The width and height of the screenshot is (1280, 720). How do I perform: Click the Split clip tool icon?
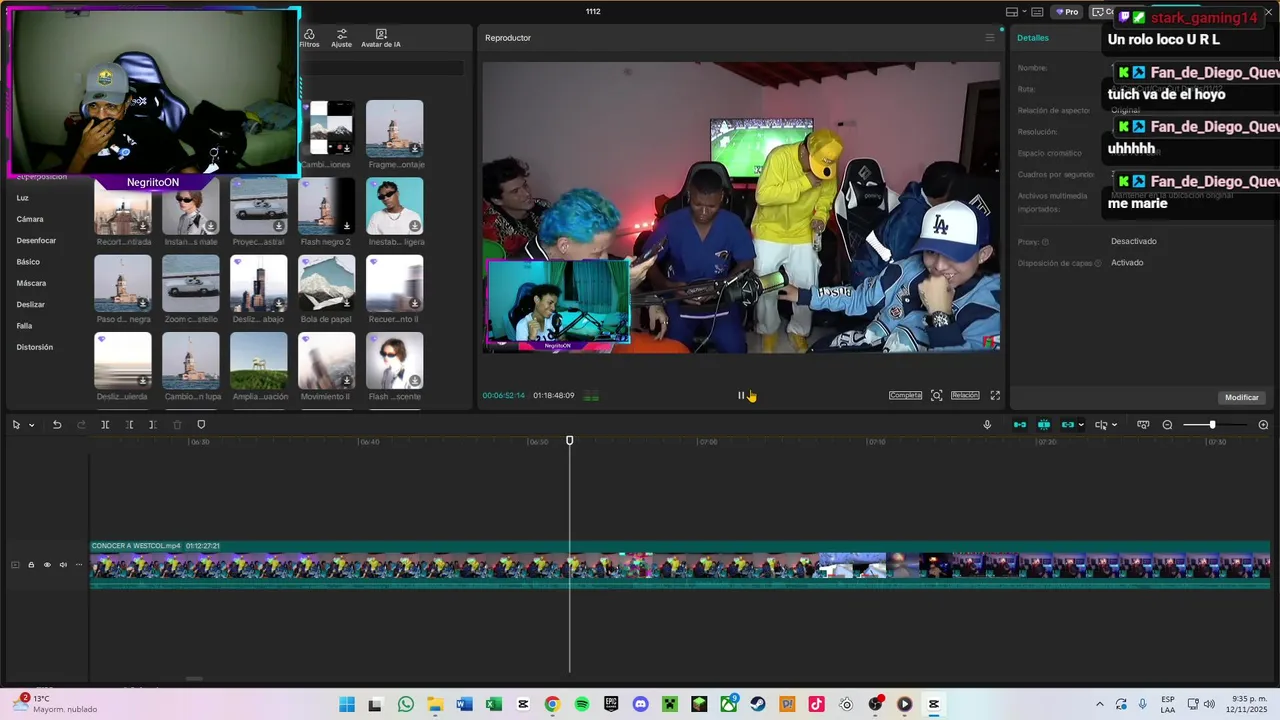(105, 425)
